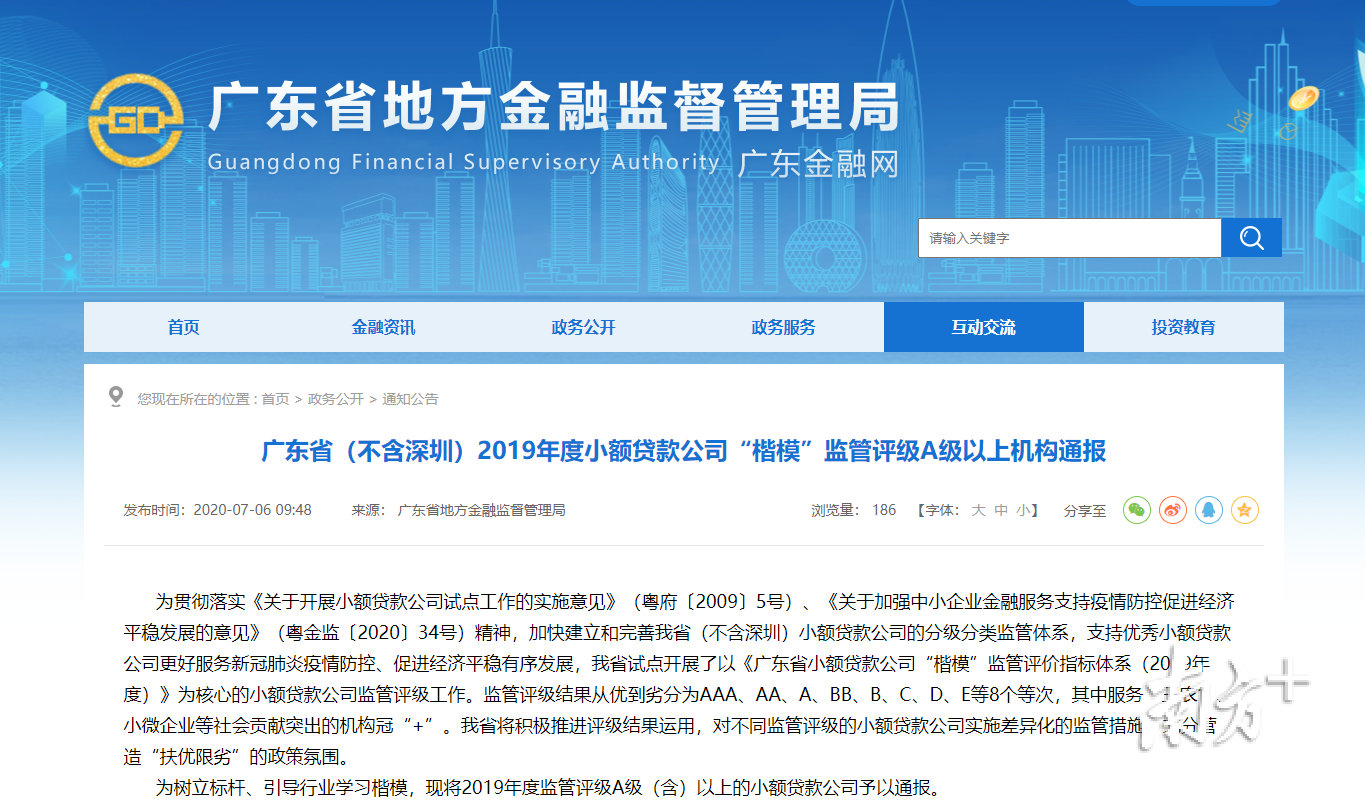This screenshot has height=807, width=1365.
Task: Click the star share icon
Action: point(1244,510)
